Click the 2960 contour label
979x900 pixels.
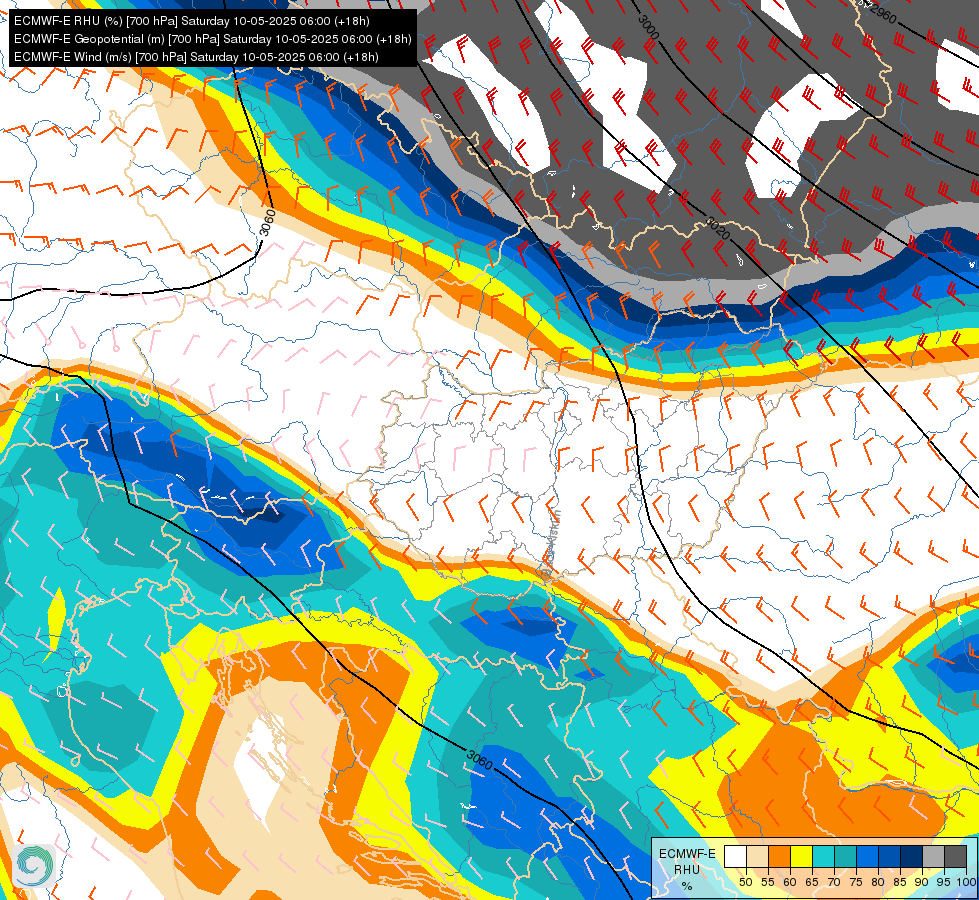(882, 13)
